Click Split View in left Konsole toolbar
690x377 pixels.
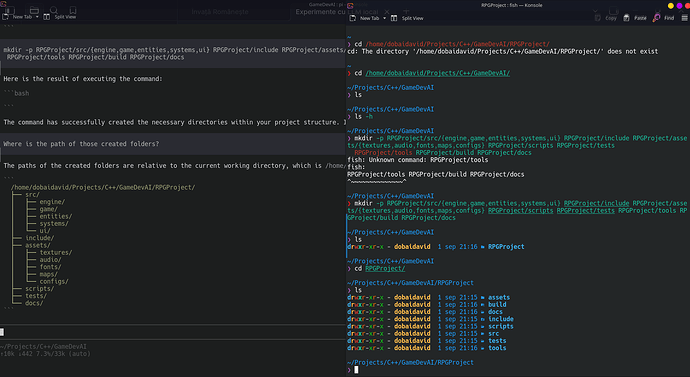[x=60, y=17]
